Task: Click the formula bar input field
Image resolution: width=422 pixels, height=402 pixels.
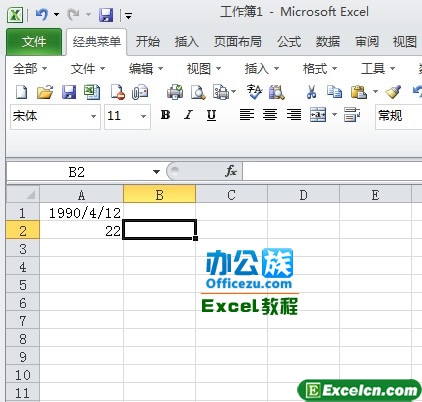Action: (332, 171)
